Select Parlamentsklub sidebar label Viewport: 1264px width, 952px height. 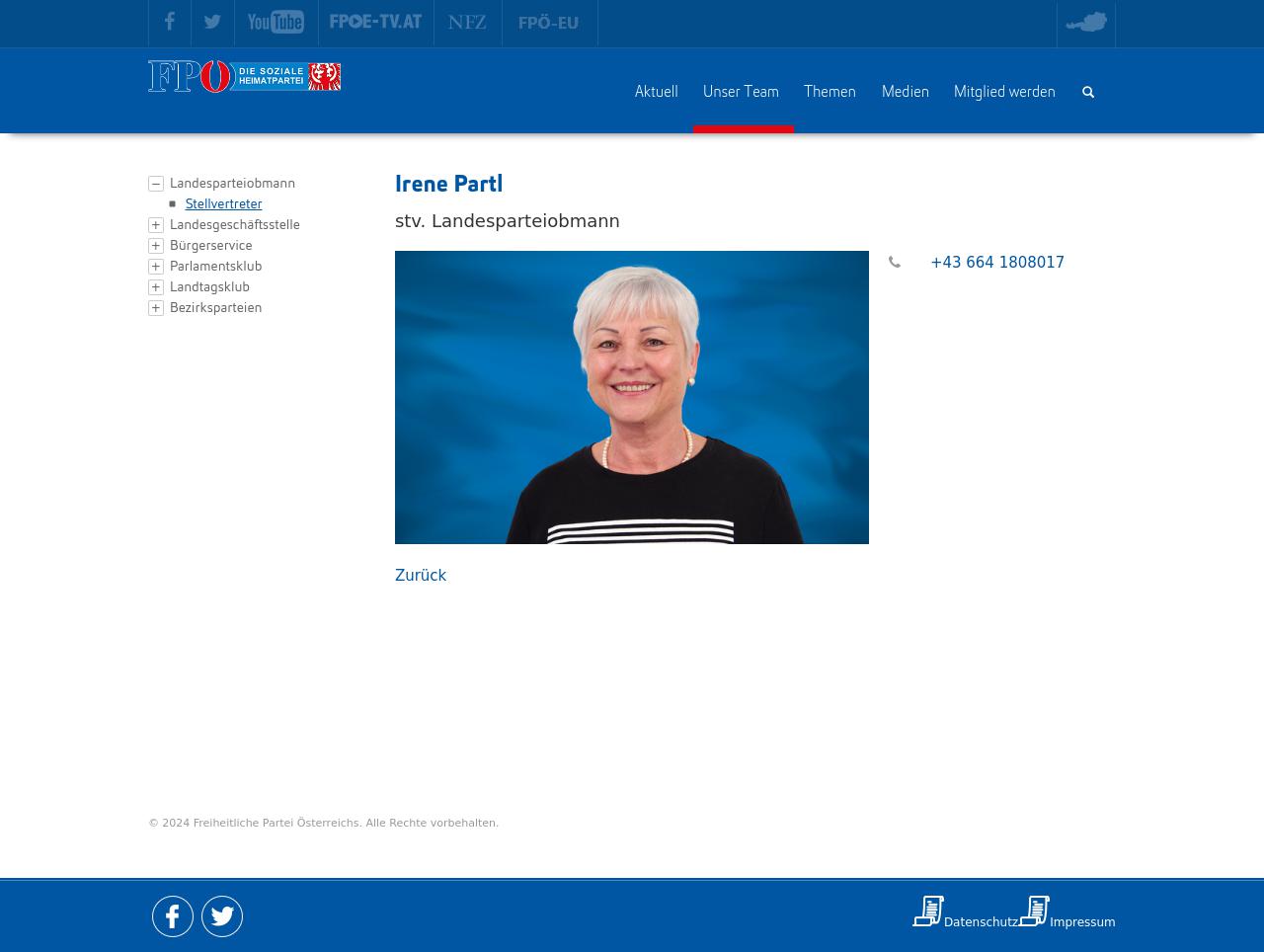(215, 266)
